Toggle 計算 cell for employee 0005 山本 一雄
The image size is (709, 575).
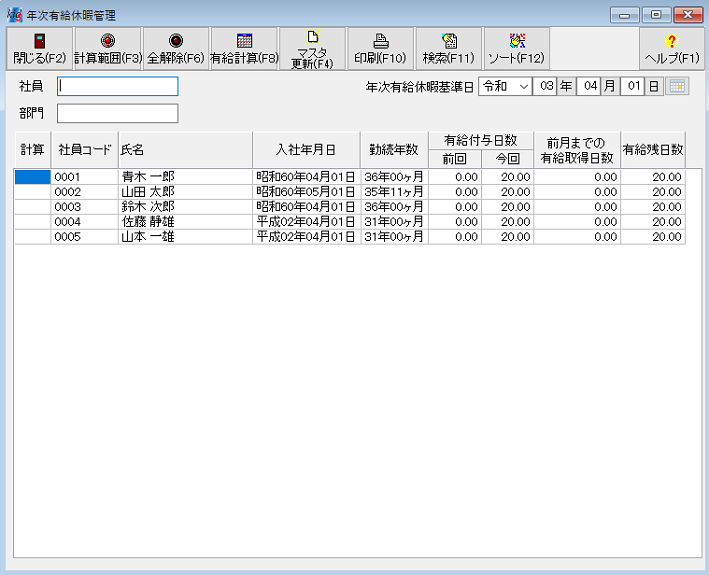[31, 237]
